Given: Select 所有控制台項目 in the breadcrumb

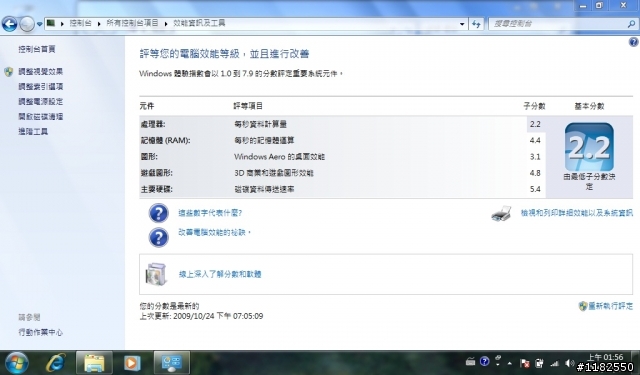Looking at the screenshot, I should [132, 23].
